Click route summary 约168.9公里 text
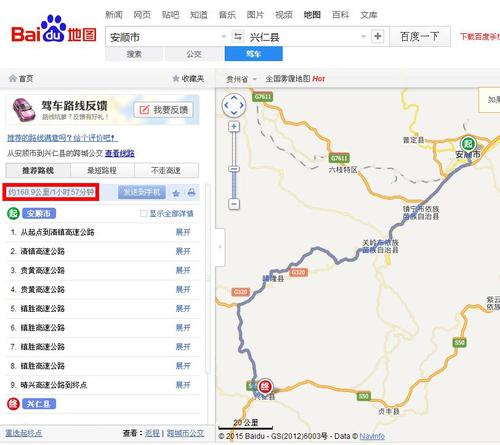 coord(51,192)
